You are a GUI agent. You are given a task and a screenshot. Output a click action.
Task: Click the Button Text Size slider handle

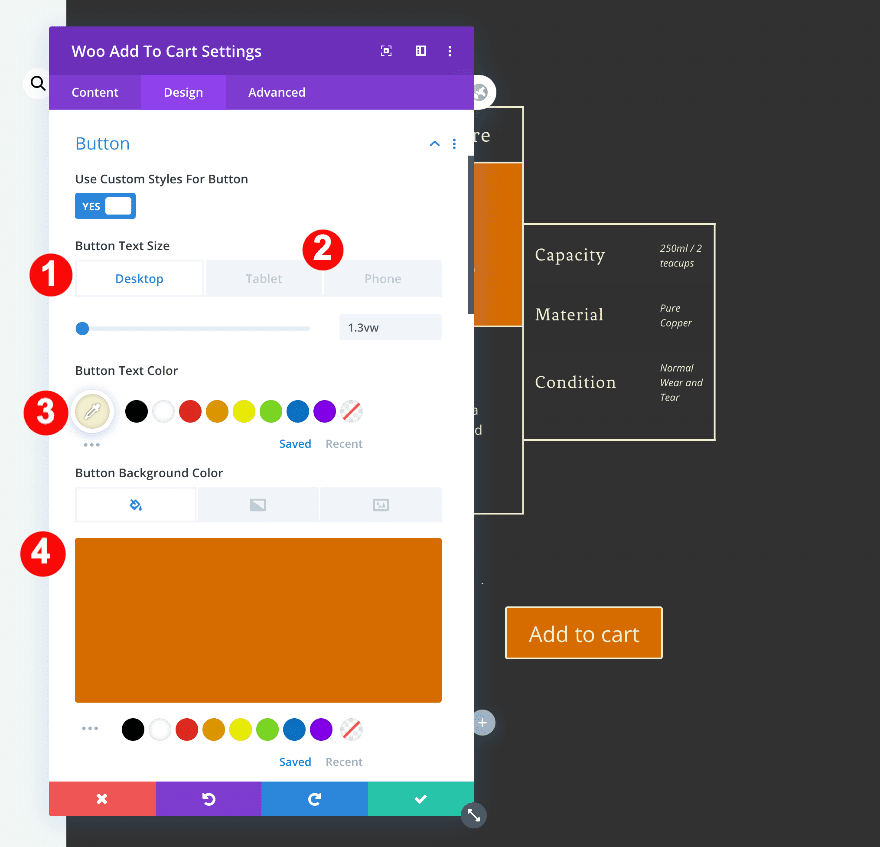82,328
